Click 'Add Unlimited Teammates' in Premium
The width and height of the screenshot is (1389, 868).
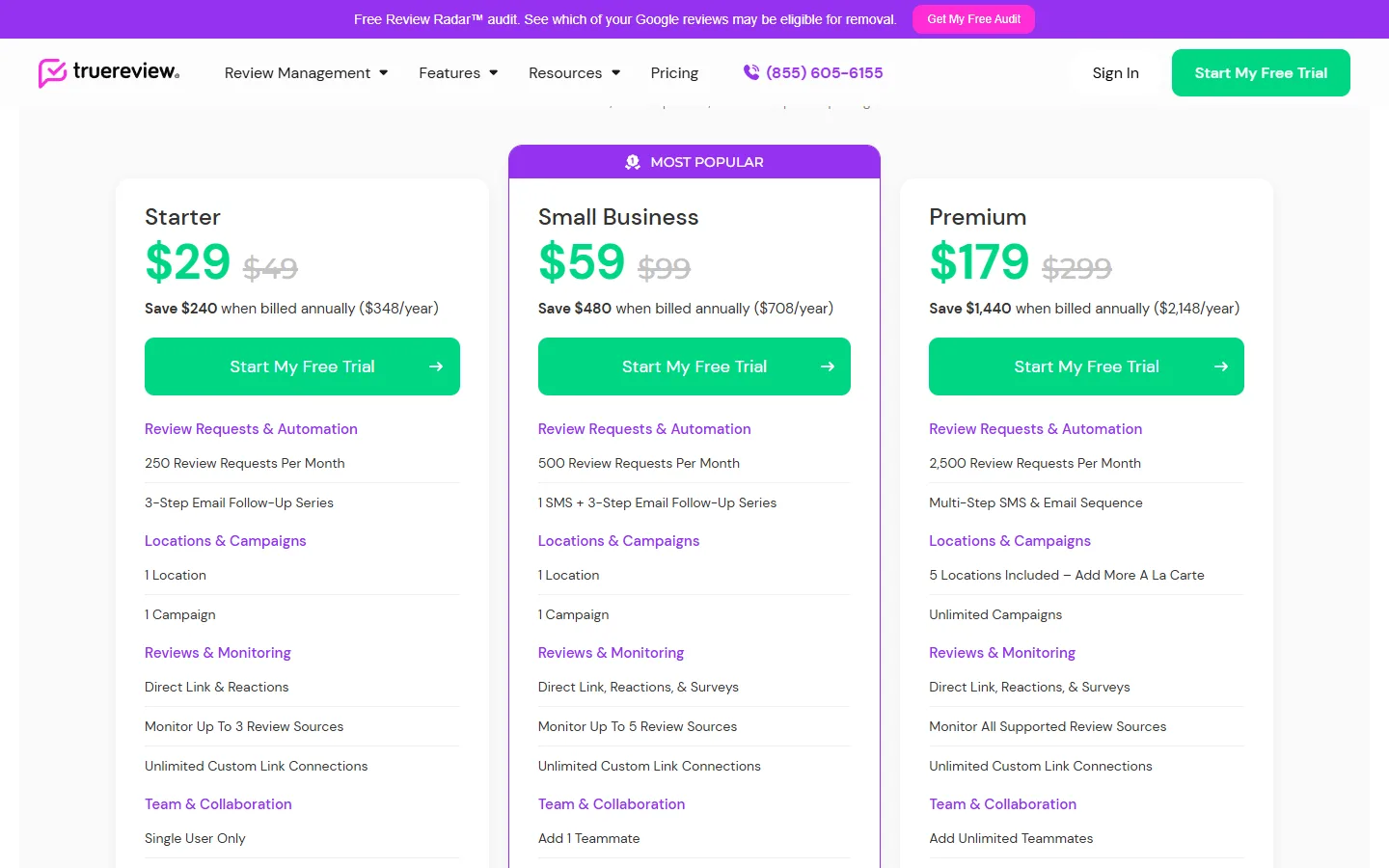pos(1011,838)
